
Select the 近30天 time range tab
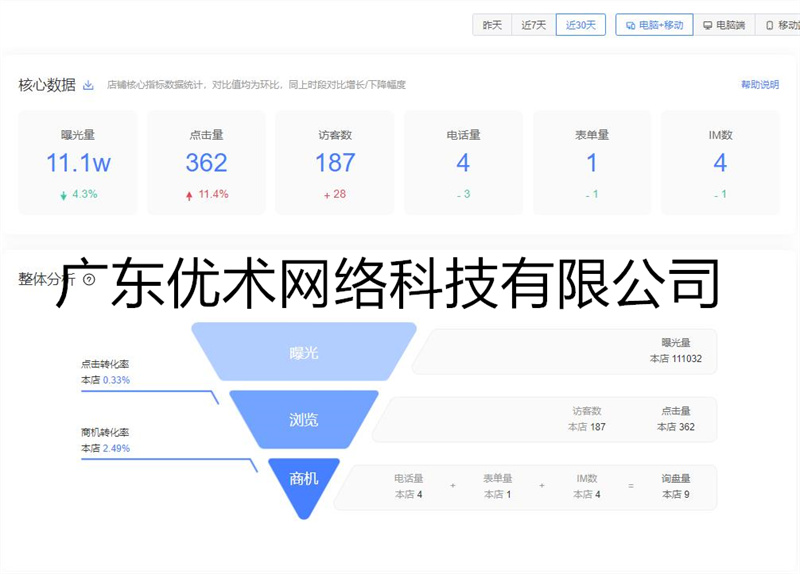pyautogui.click(x=581, y=25)
